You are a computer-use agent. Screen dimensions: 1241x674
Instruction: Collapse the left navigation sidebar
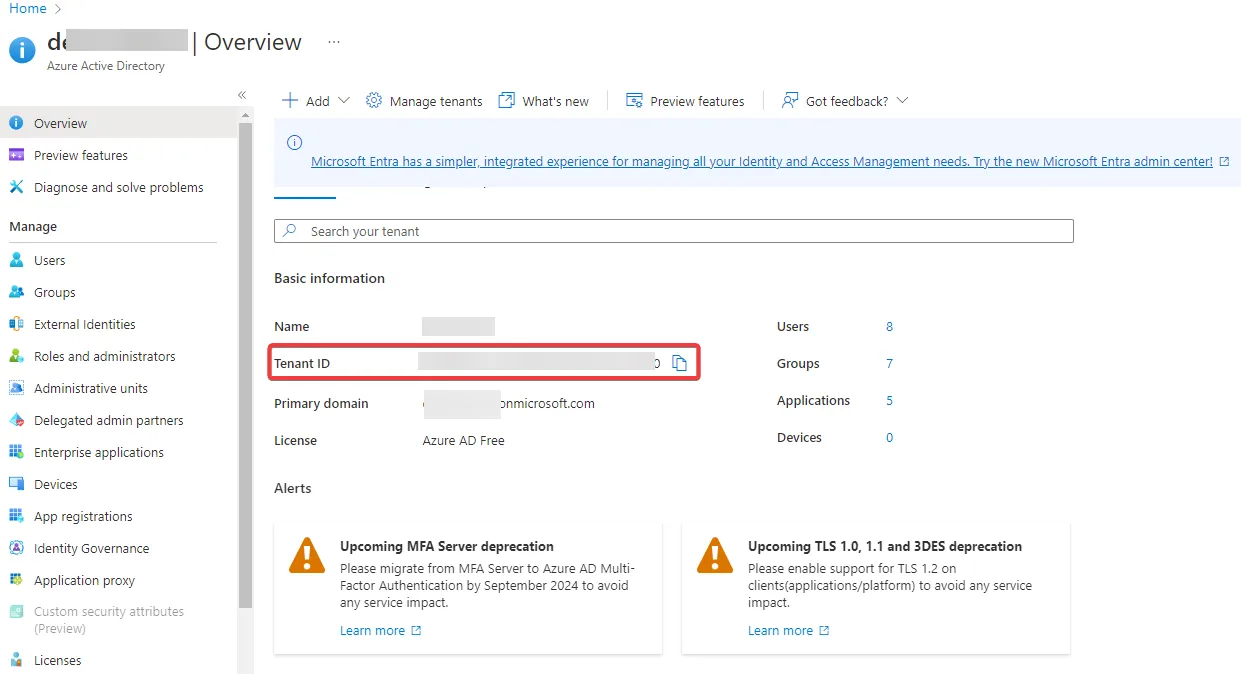pos(242,95)
